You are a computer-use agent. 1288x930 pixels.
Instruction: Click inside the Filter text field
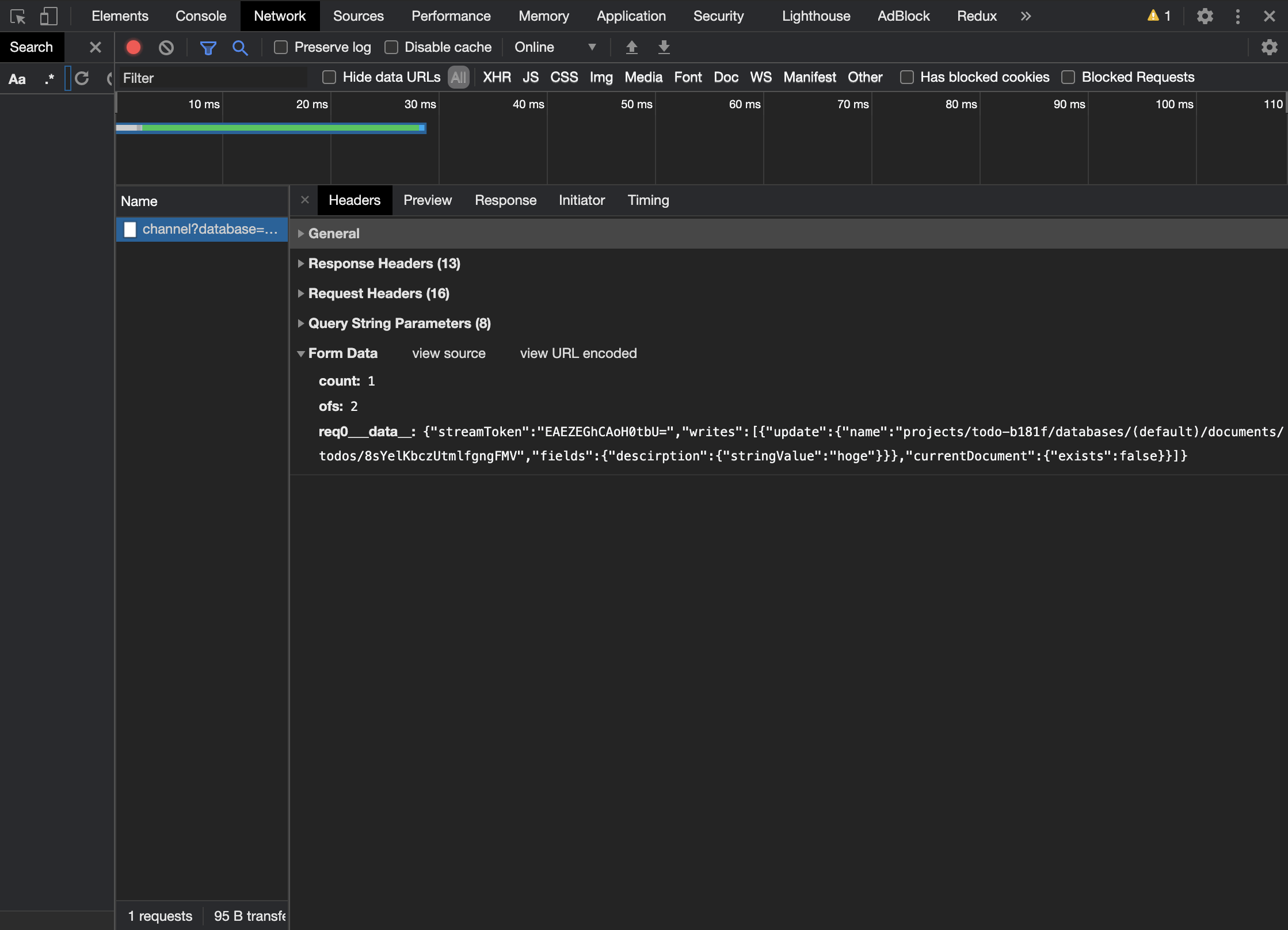pyautogui.click(x=213, y=78)
